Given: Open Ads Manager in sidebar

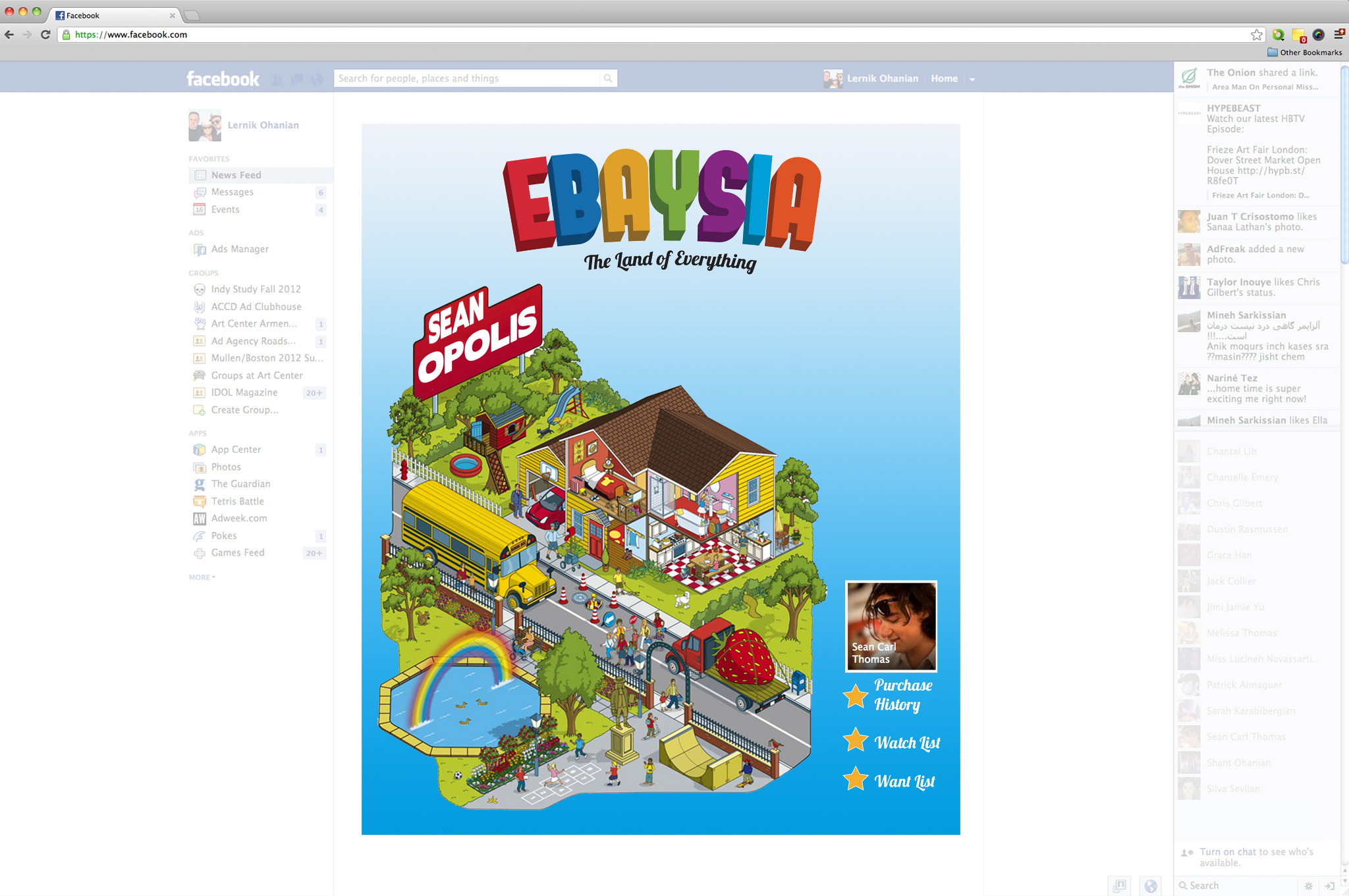Looking at the screenshot, I should coord(240,249).
